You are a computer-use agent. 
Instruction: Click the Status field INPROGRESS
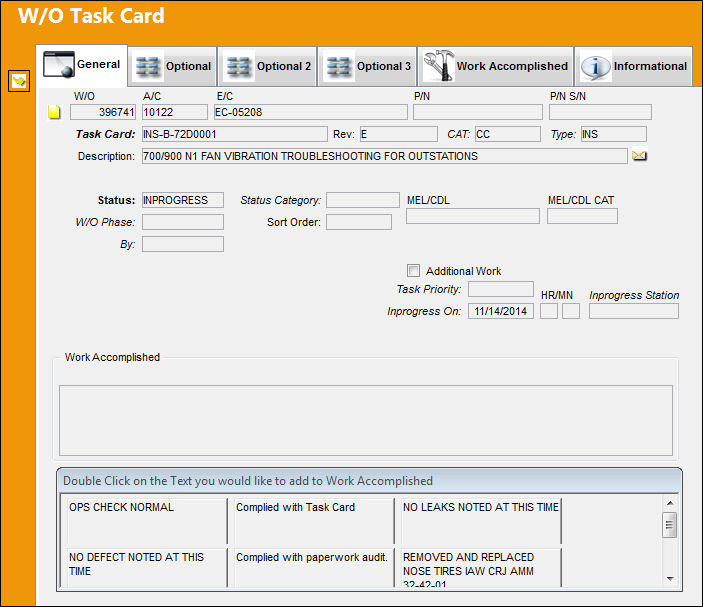(182, 200)
